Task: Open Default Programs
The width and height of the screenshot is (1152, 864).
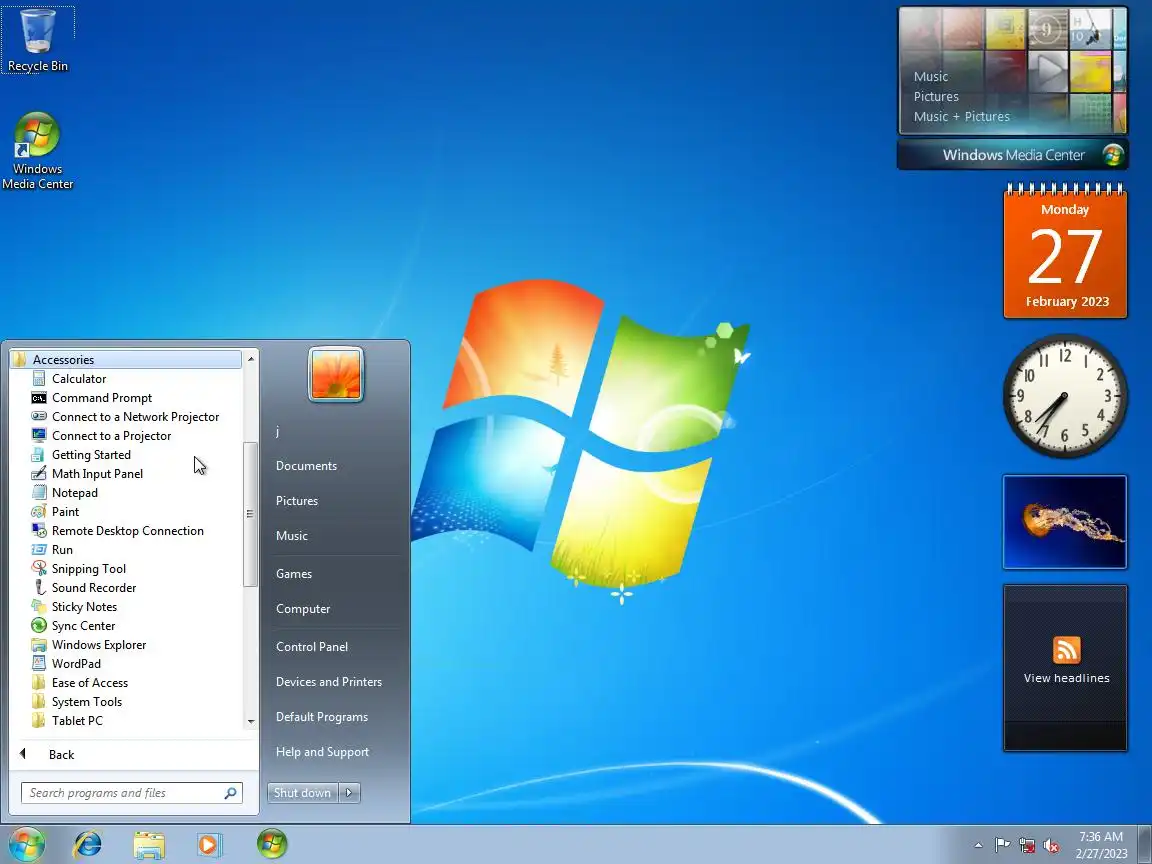Action: (322, 717)
